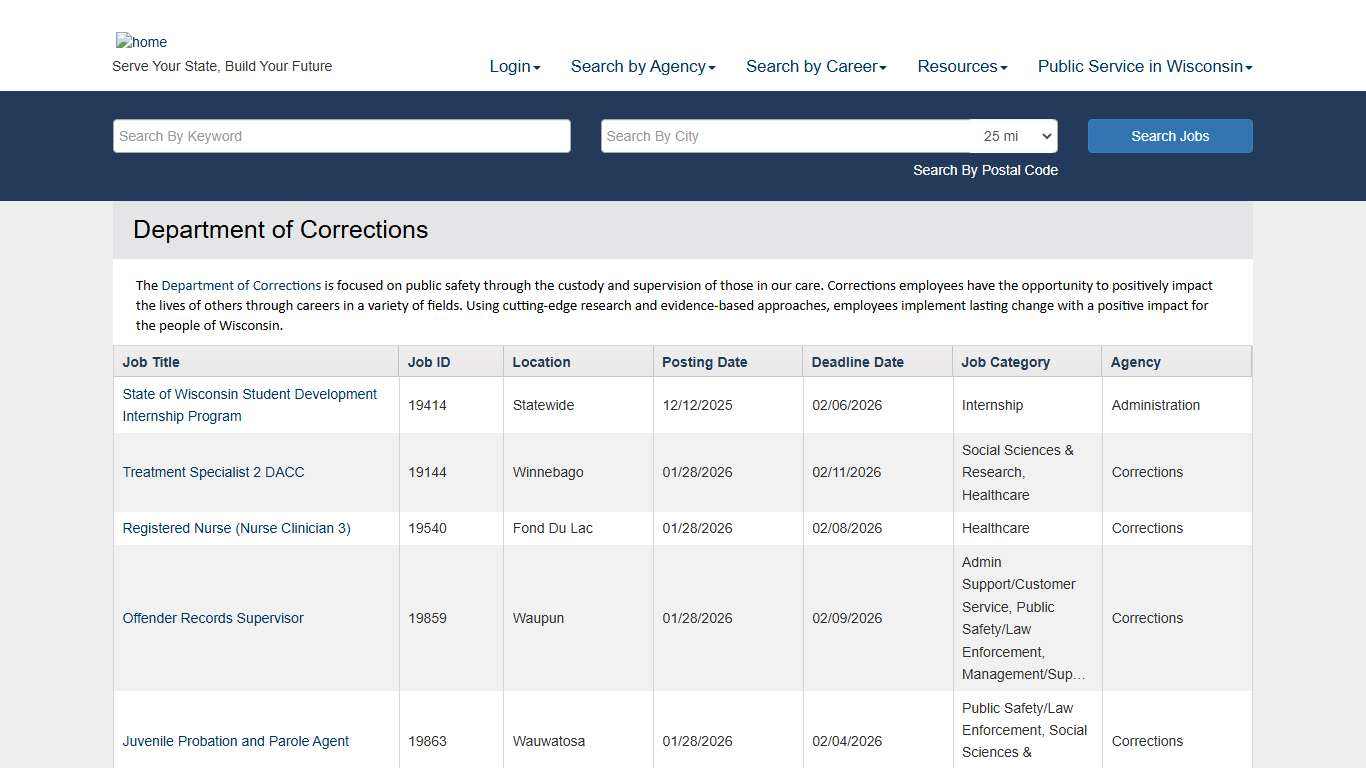Viewport: 1366px width, 768px height.
Task: Sort by the Job Title column header
Action: click(151, 362)
